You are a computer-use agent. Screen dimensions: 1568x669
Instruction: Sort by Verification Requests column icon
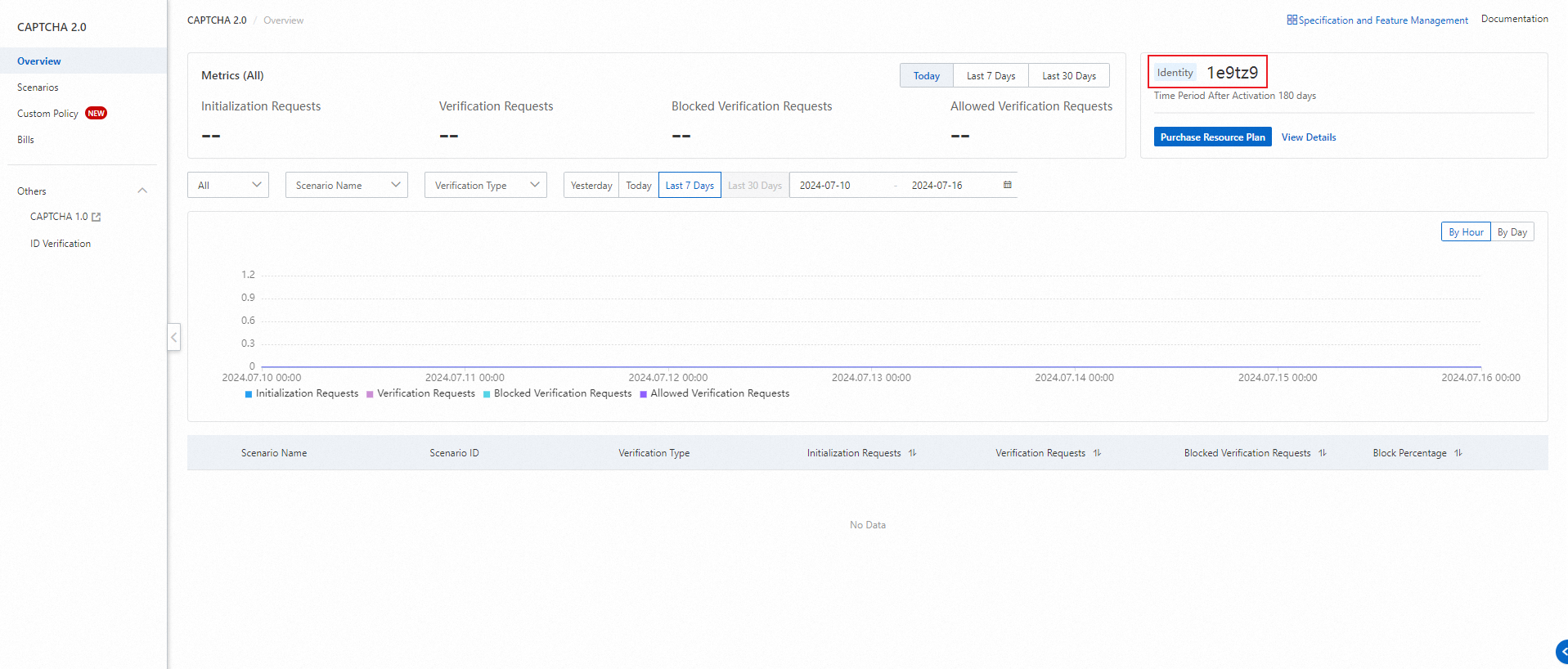(1097, 453)
